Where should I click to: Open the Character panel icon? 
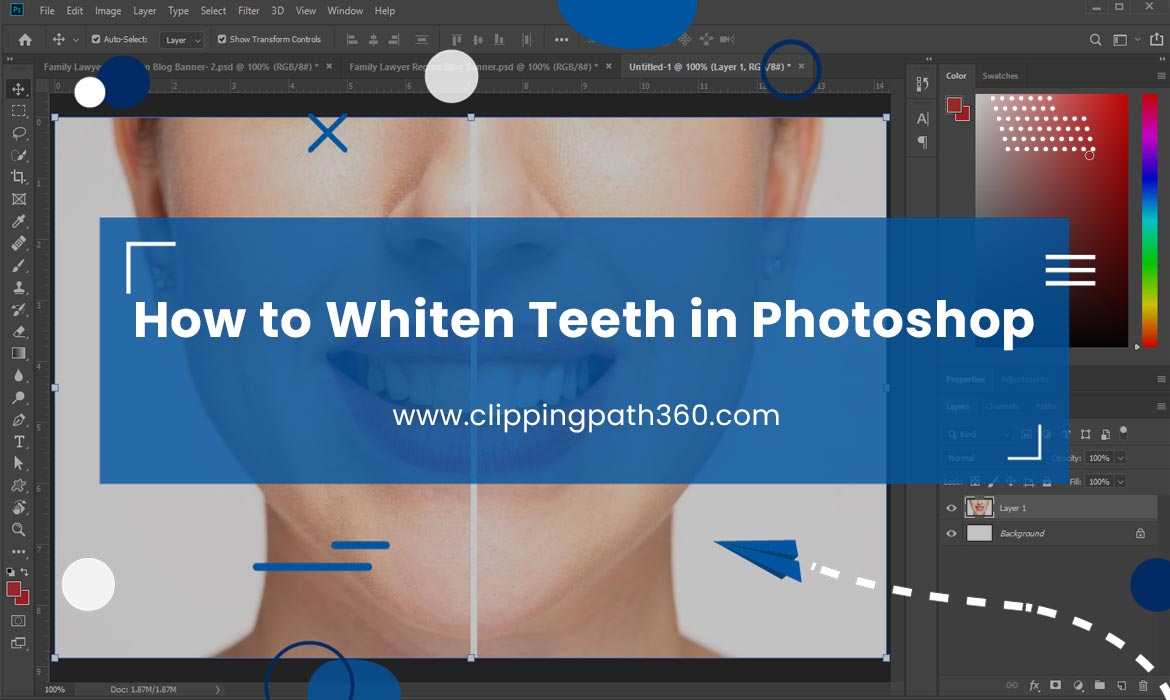pyautogui.click(x=922, y=119)
